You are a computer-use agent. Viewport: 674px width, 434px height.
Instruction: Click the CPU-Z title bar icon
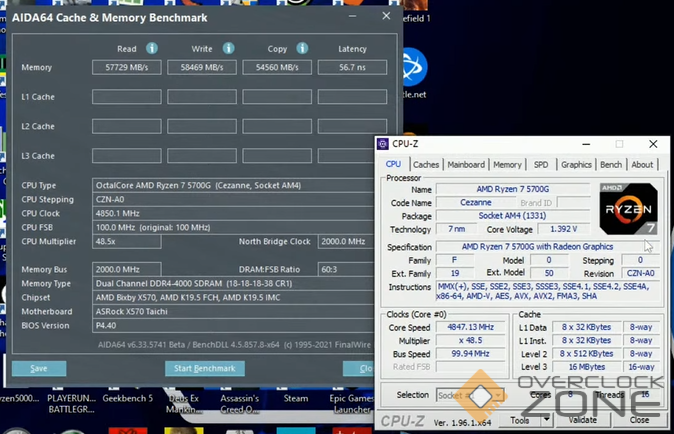(x=382, y=144)
